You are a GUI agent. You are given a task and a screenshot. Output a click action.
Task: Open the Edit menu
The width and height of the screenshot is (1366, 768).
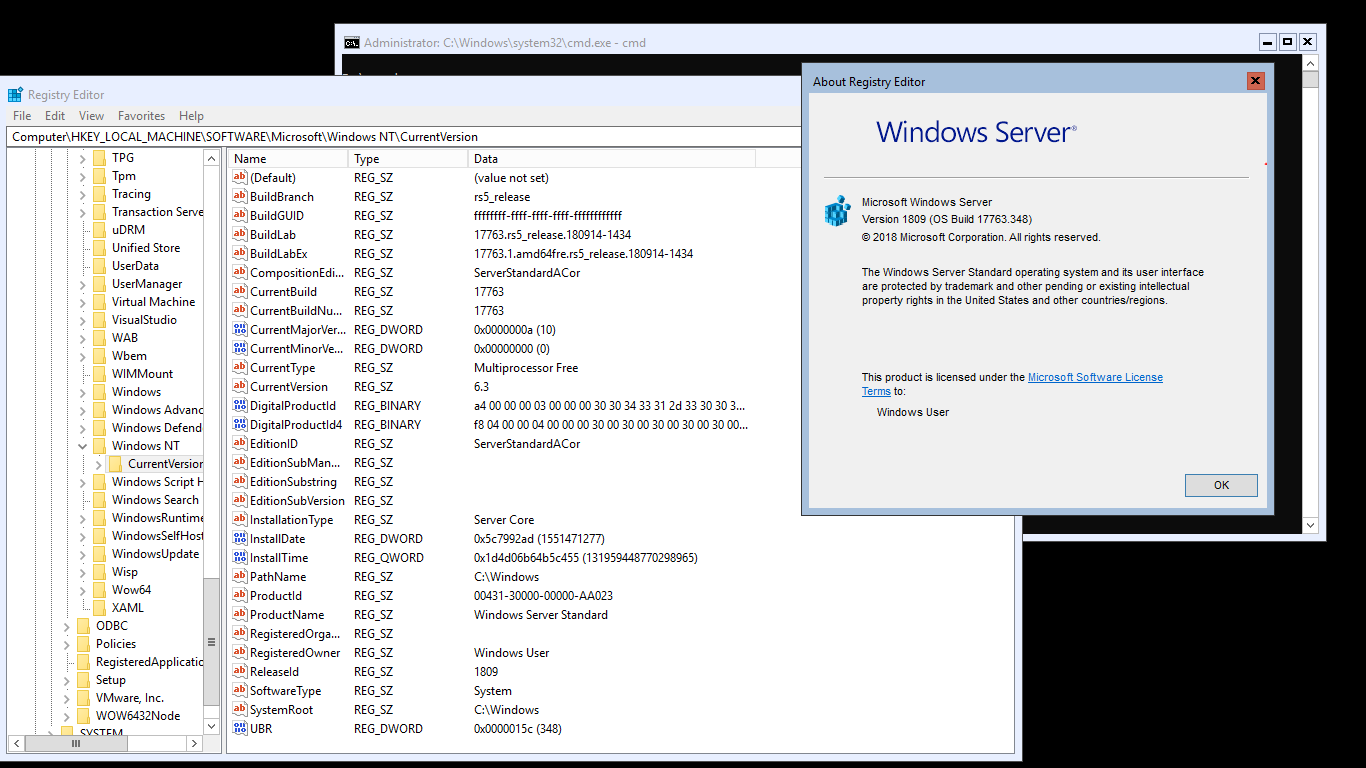[55, 116]
